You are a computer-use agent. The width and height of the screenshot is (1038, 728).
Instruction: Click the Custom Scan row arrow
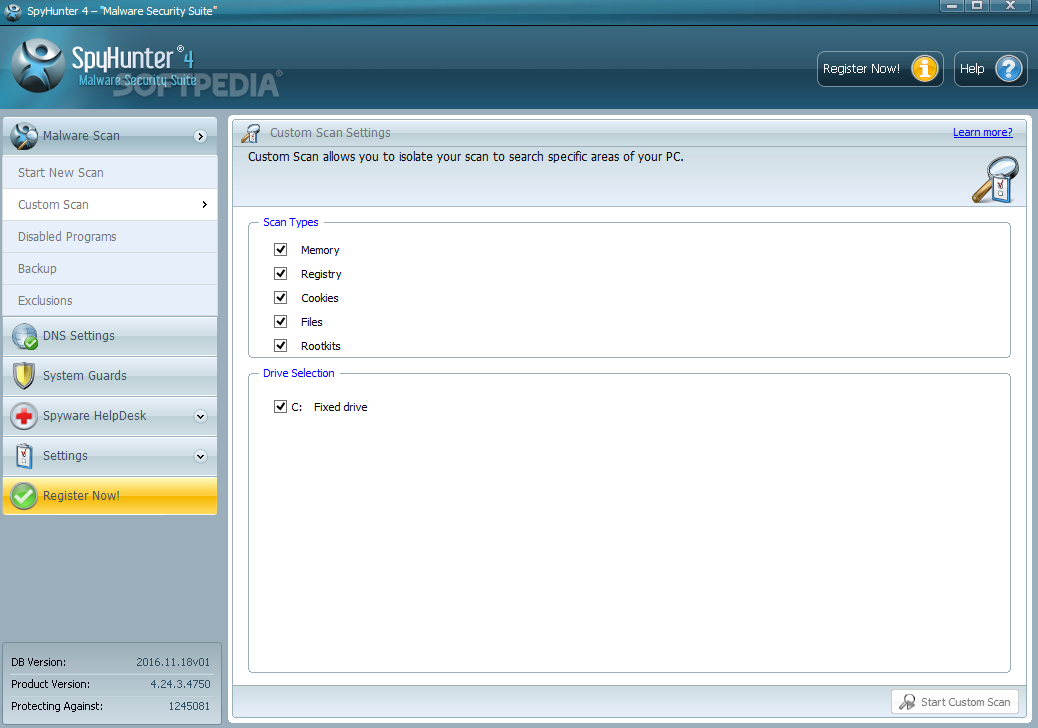205,205
